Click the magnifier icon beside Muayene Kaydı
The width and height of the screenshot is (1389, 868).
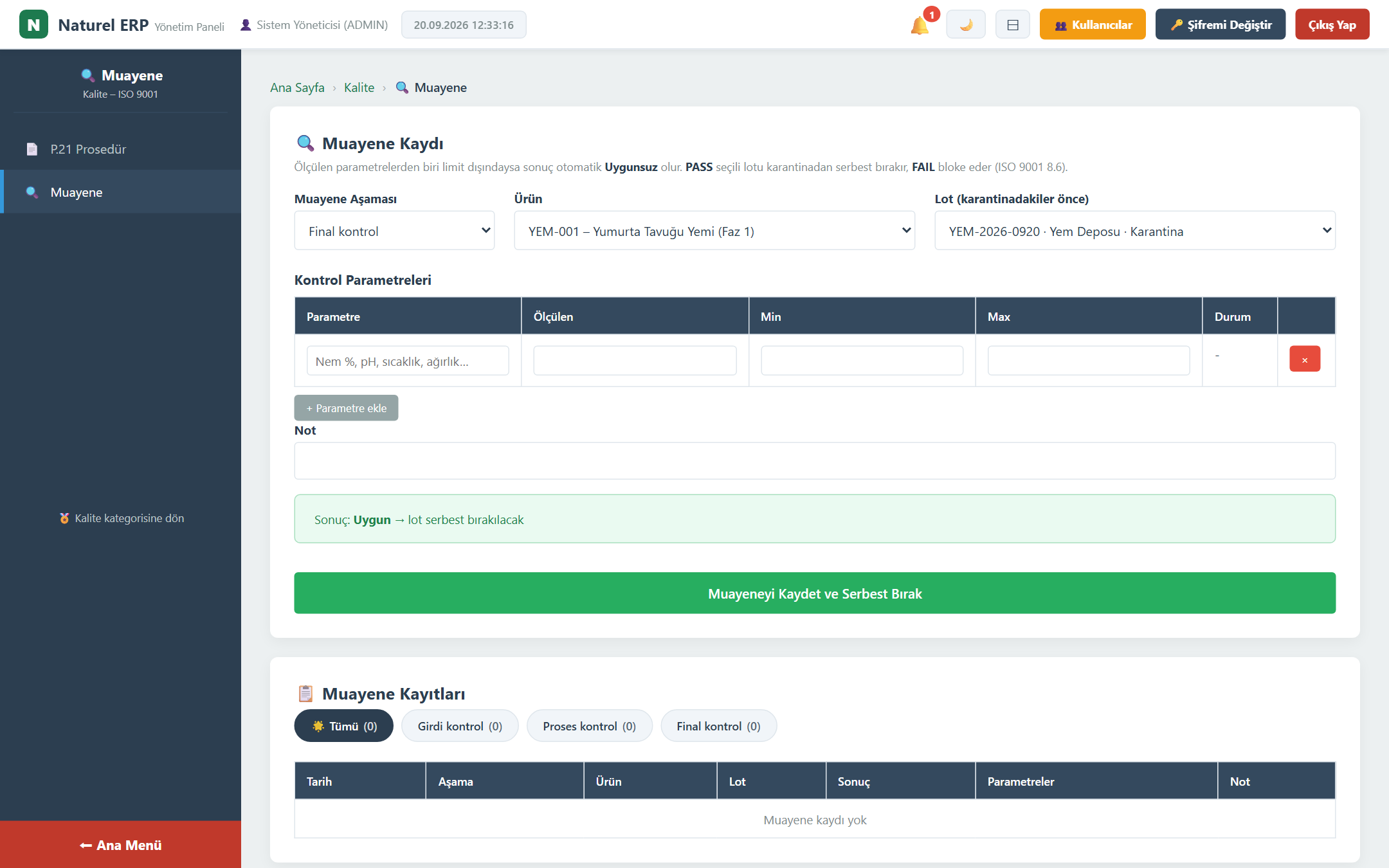305,143
